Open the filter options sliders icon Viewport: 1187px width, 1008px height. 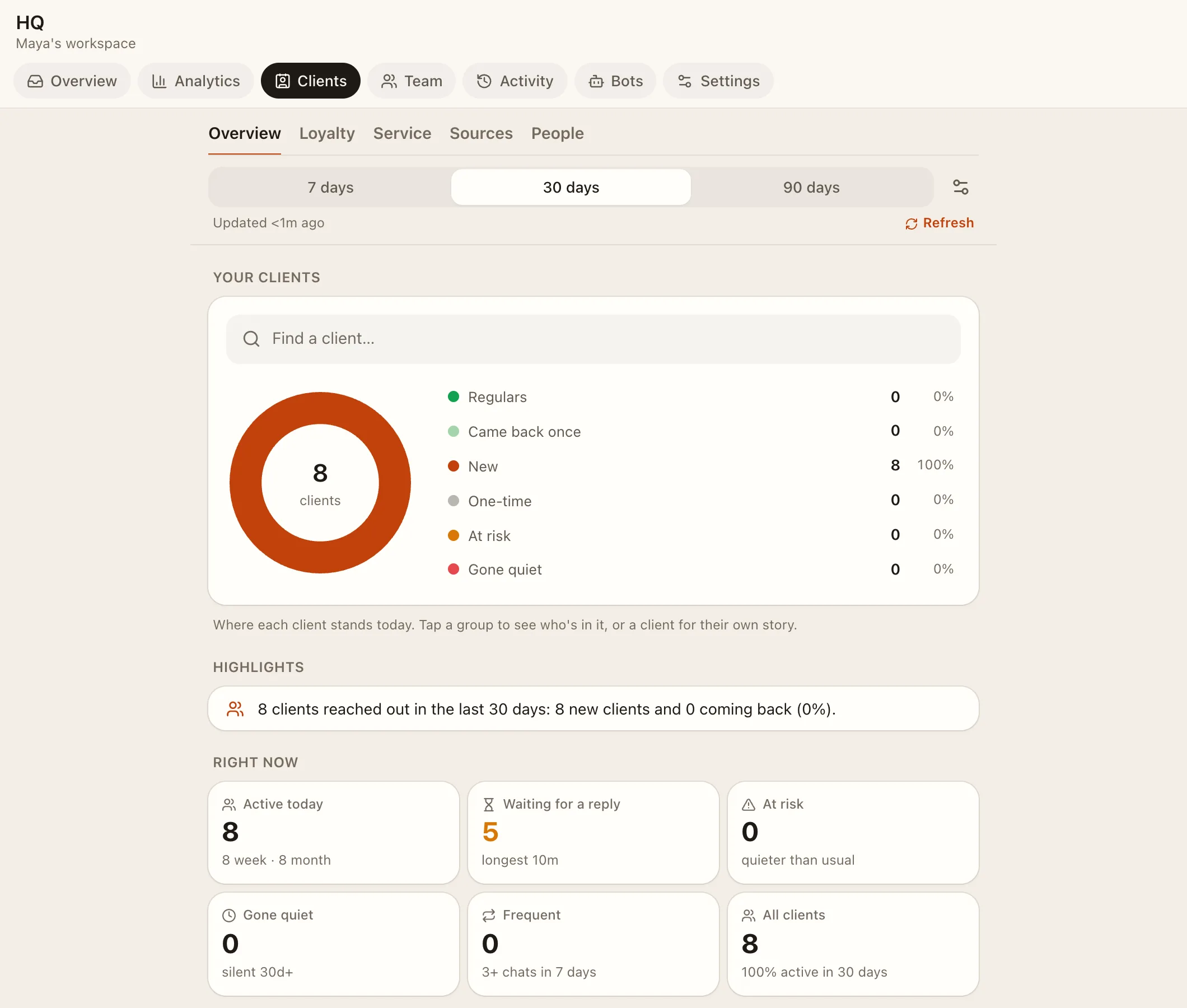[x=960, y=187]
